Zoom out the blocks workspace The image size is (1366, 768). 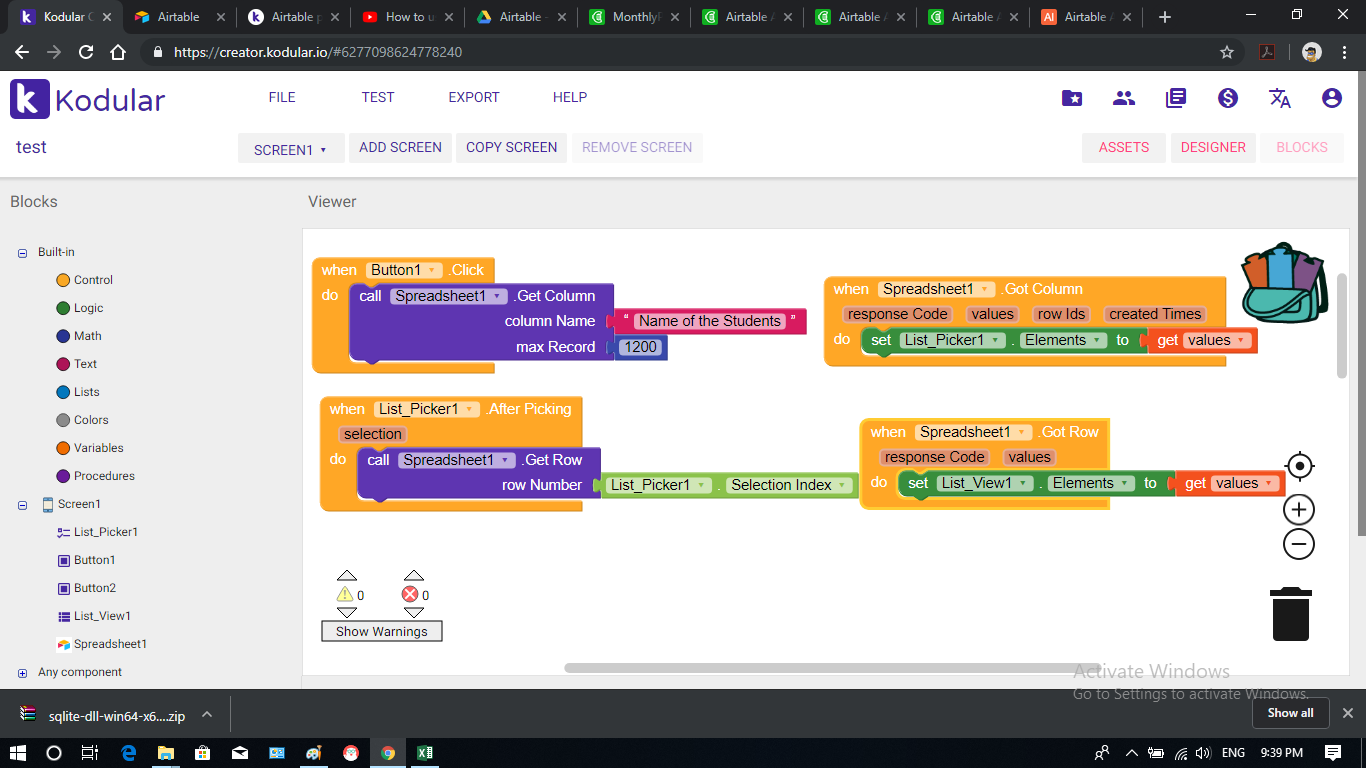[x=1299, y=545]
